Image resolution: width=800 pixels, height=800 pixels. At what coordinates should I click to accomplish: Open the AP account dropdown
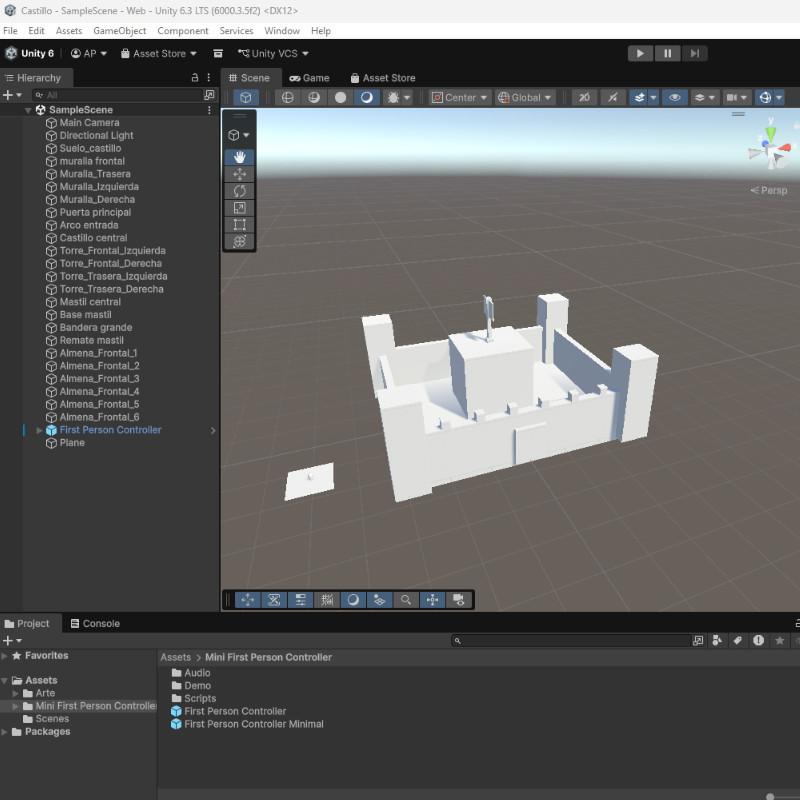pyautogui.click(x=89, y=54)
